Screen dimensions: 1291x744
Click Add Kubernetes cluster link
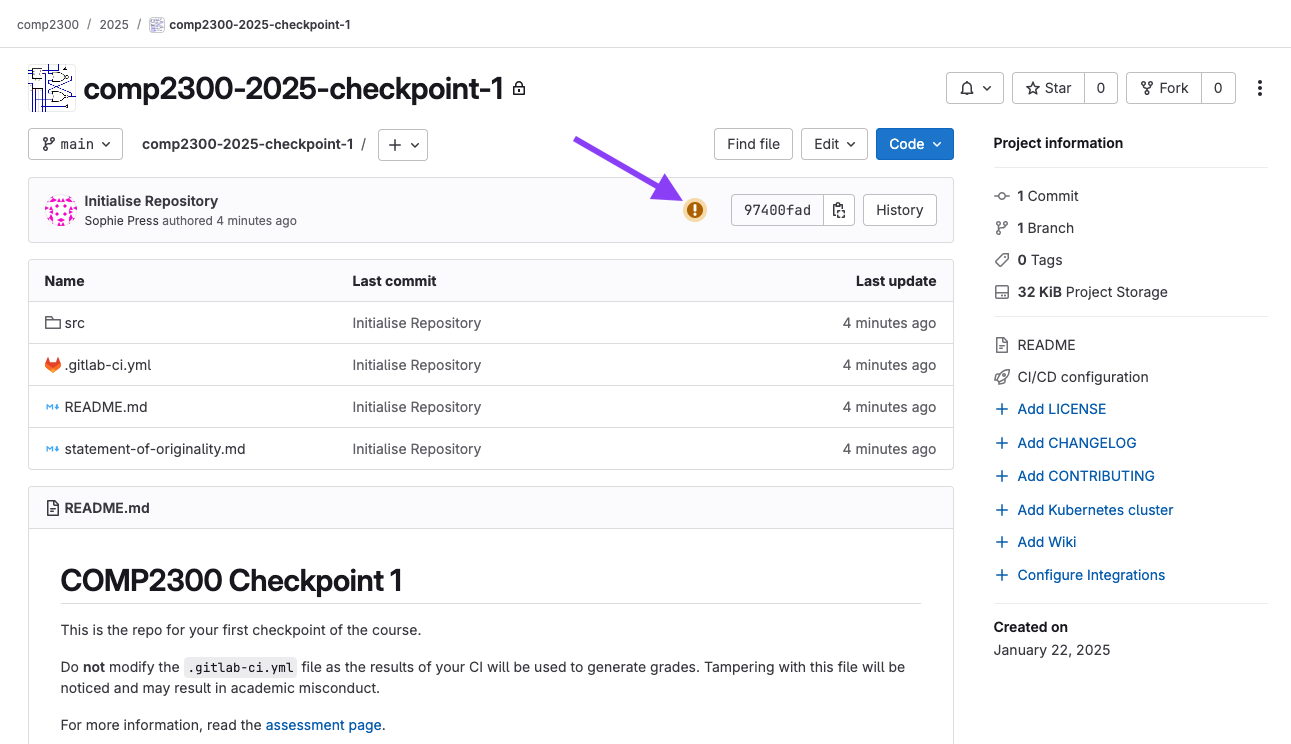point(1095,510)
